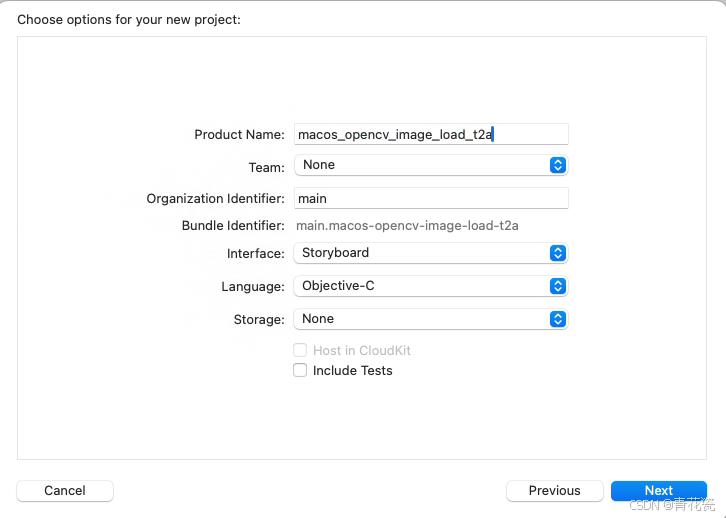726x518 pixels.
Task: Click the Bundle Identifier value text
Action: (407, 226)
